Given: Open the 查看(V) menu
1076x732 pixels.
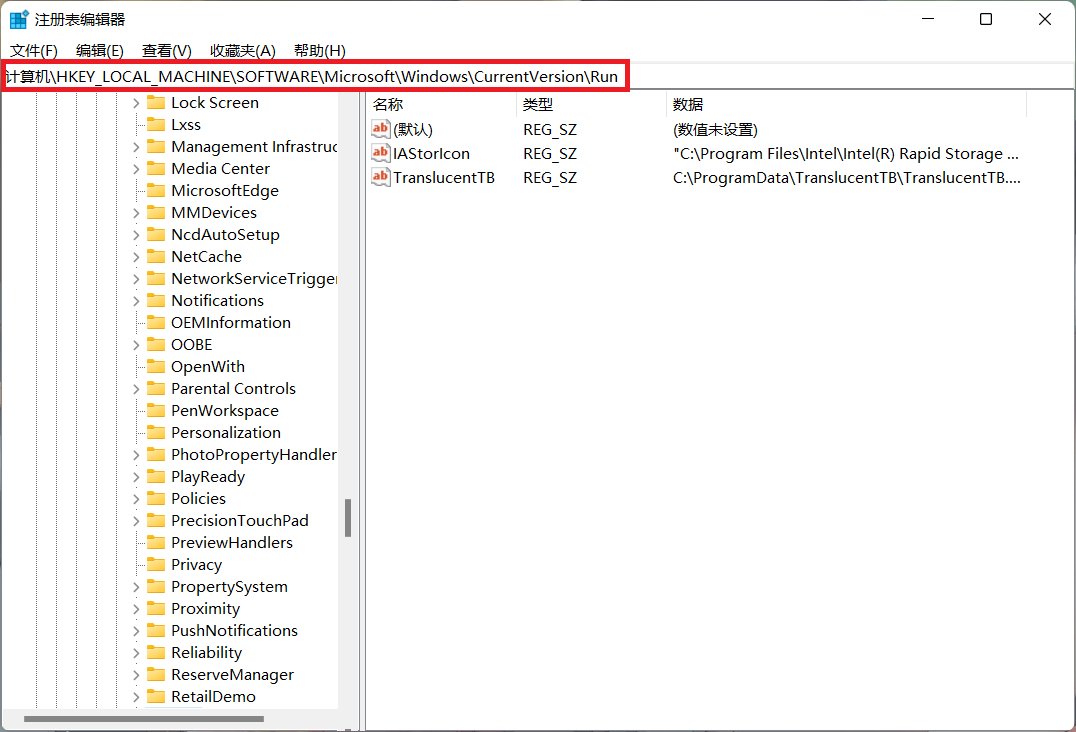Looking at the screenshot, I should 165,50.
